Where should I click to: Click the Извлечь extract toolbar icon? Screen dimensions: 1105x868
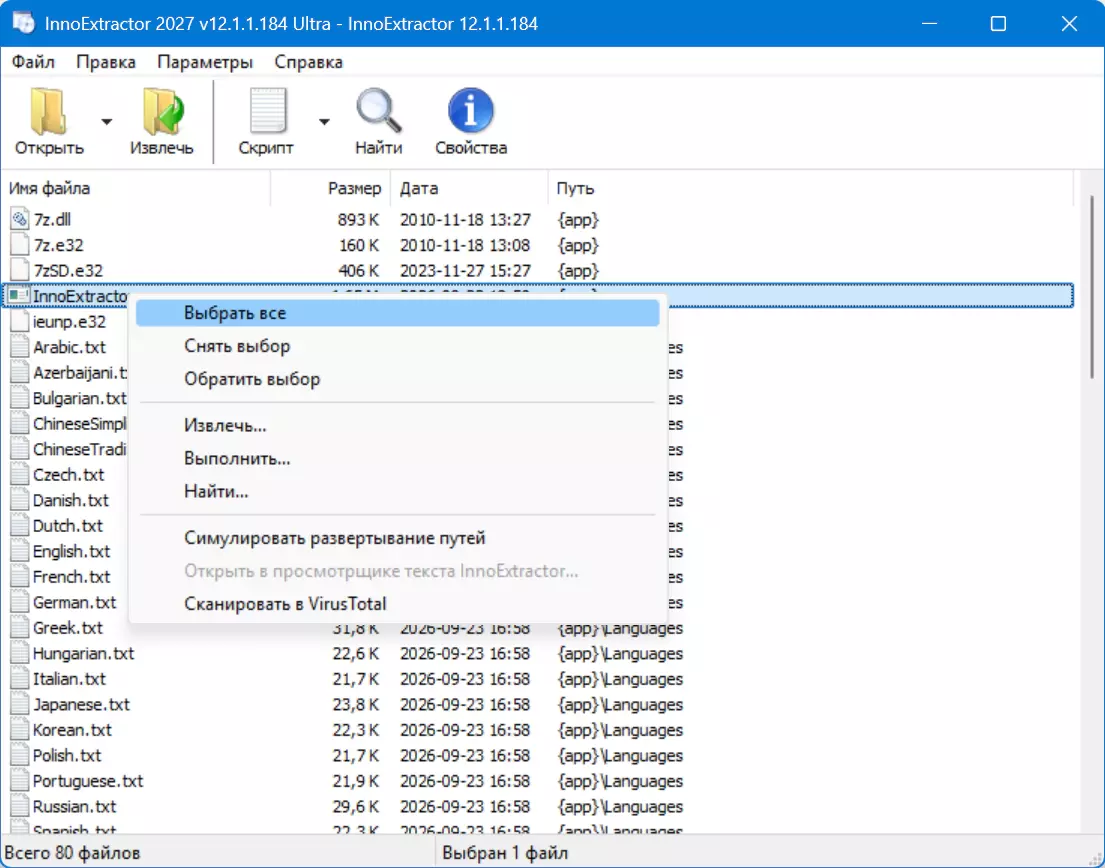tap(162, 111)
